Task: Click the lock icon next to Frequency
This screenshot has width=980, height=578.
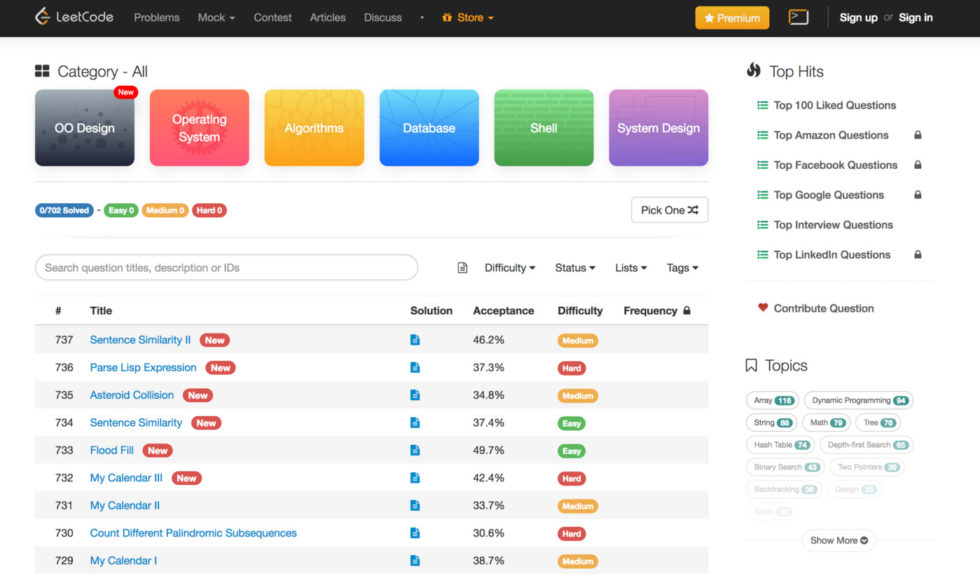Action: [x=687, y=311]
